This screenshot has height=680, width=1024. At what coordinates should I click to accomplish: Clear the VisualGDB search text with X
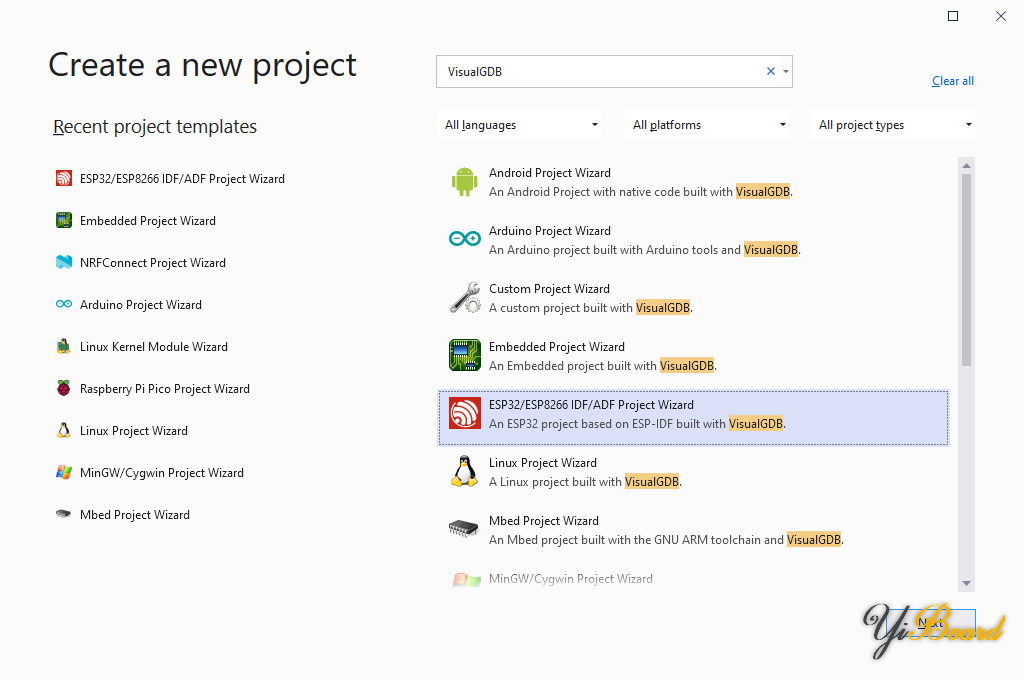(771, 71)
